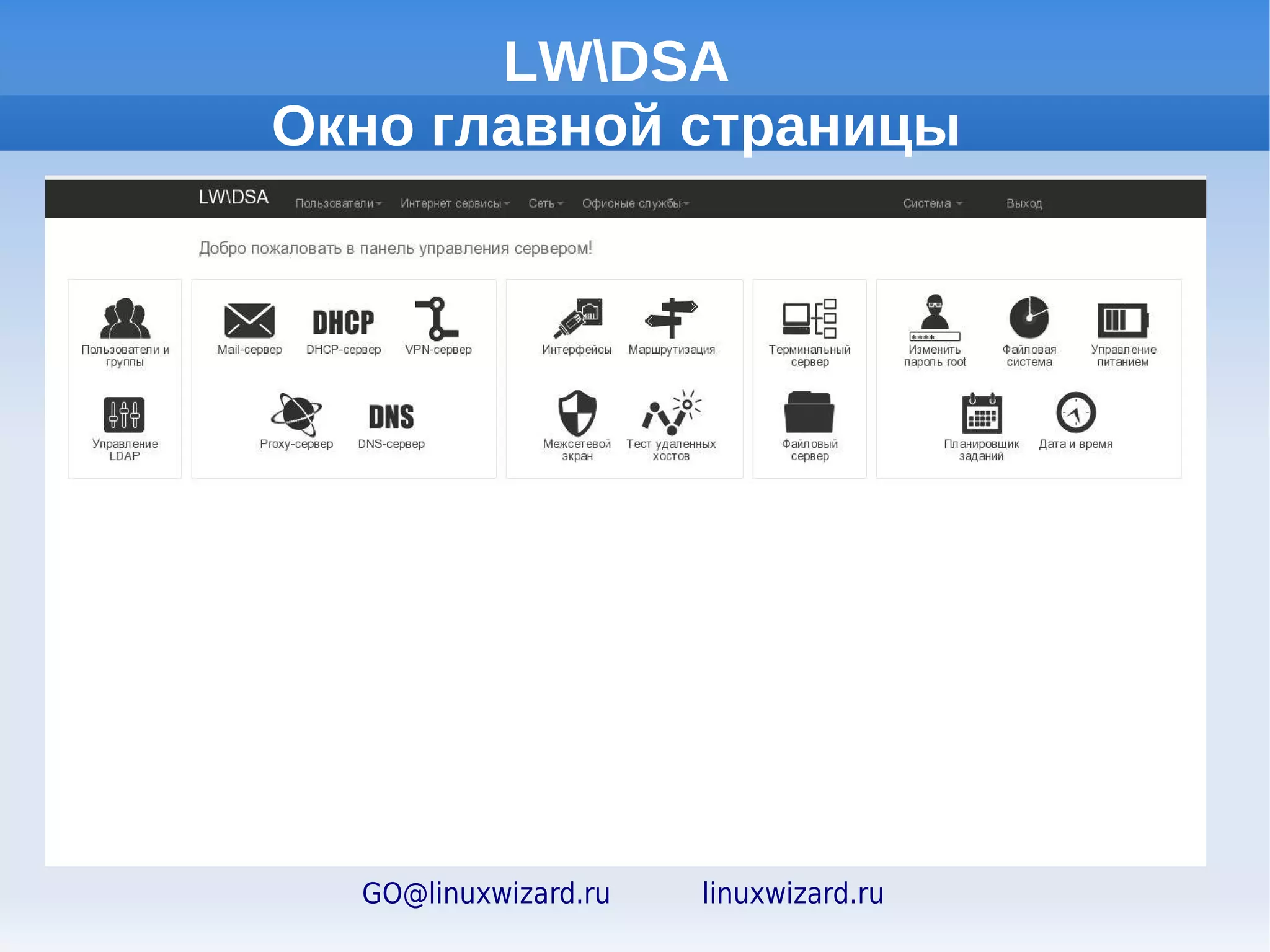Open the Управление питанием battery icon

1123,320
